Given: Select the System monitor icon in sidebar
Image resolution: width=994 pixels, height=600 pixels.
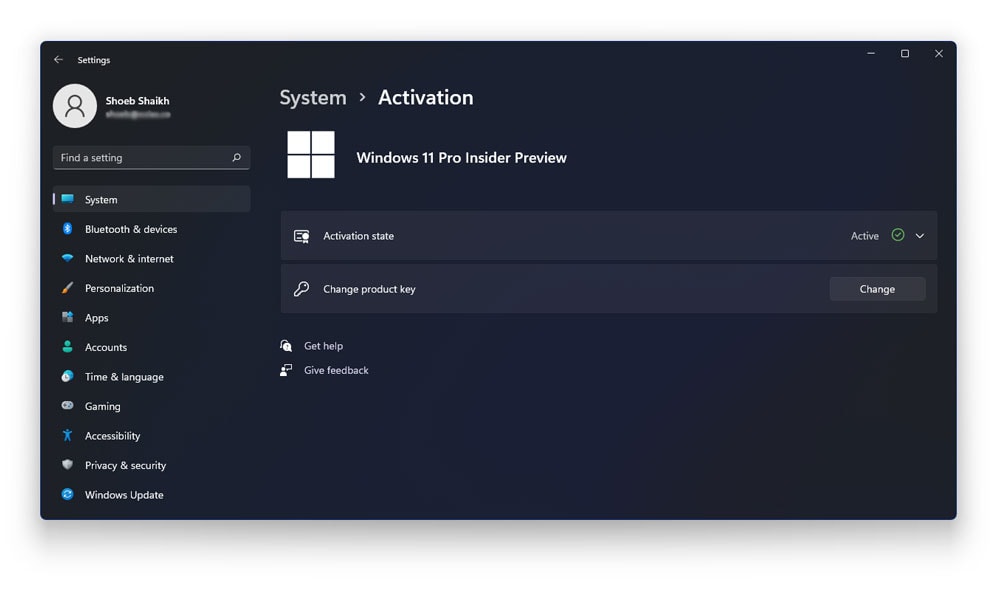Looking at the screenshot, I should pos(67,199).
